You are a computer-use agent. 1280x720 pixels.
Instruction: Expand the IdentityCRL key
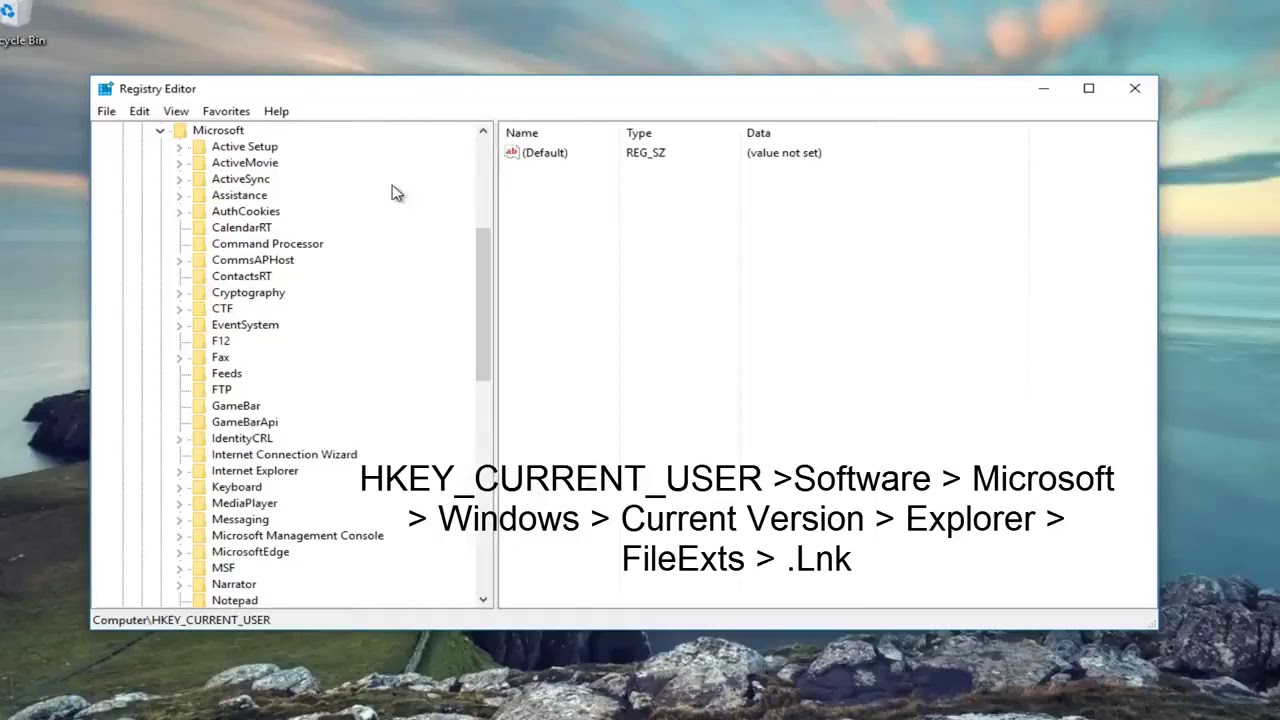coord(179,438)
